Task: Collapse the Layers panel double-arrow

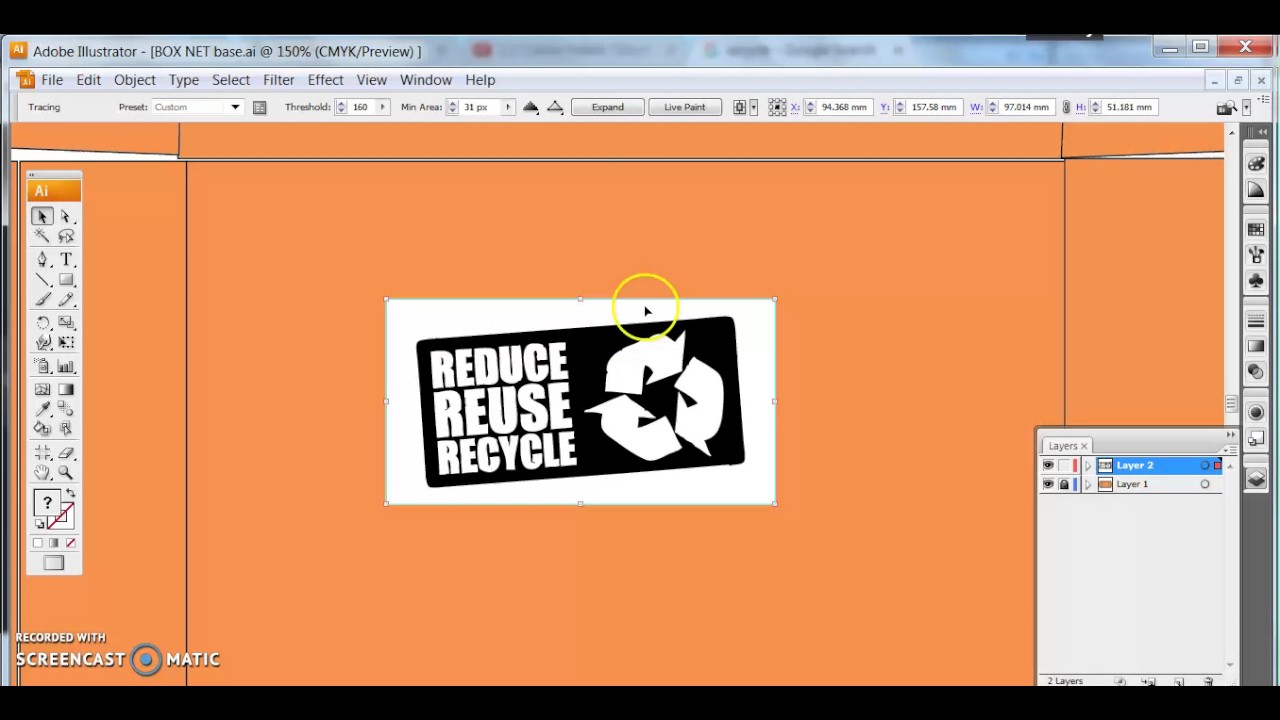Action: (x=1230, y=435)
